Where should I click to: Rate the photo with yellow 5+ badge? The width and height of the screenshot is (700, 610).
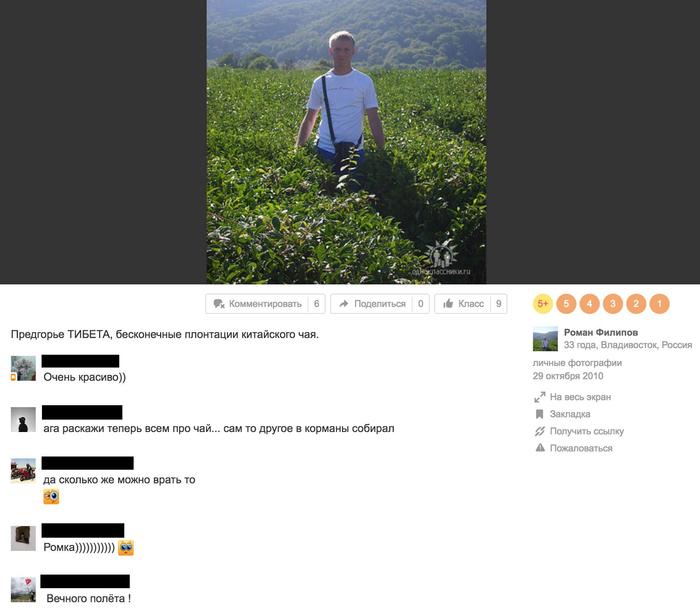pos(542,304)
